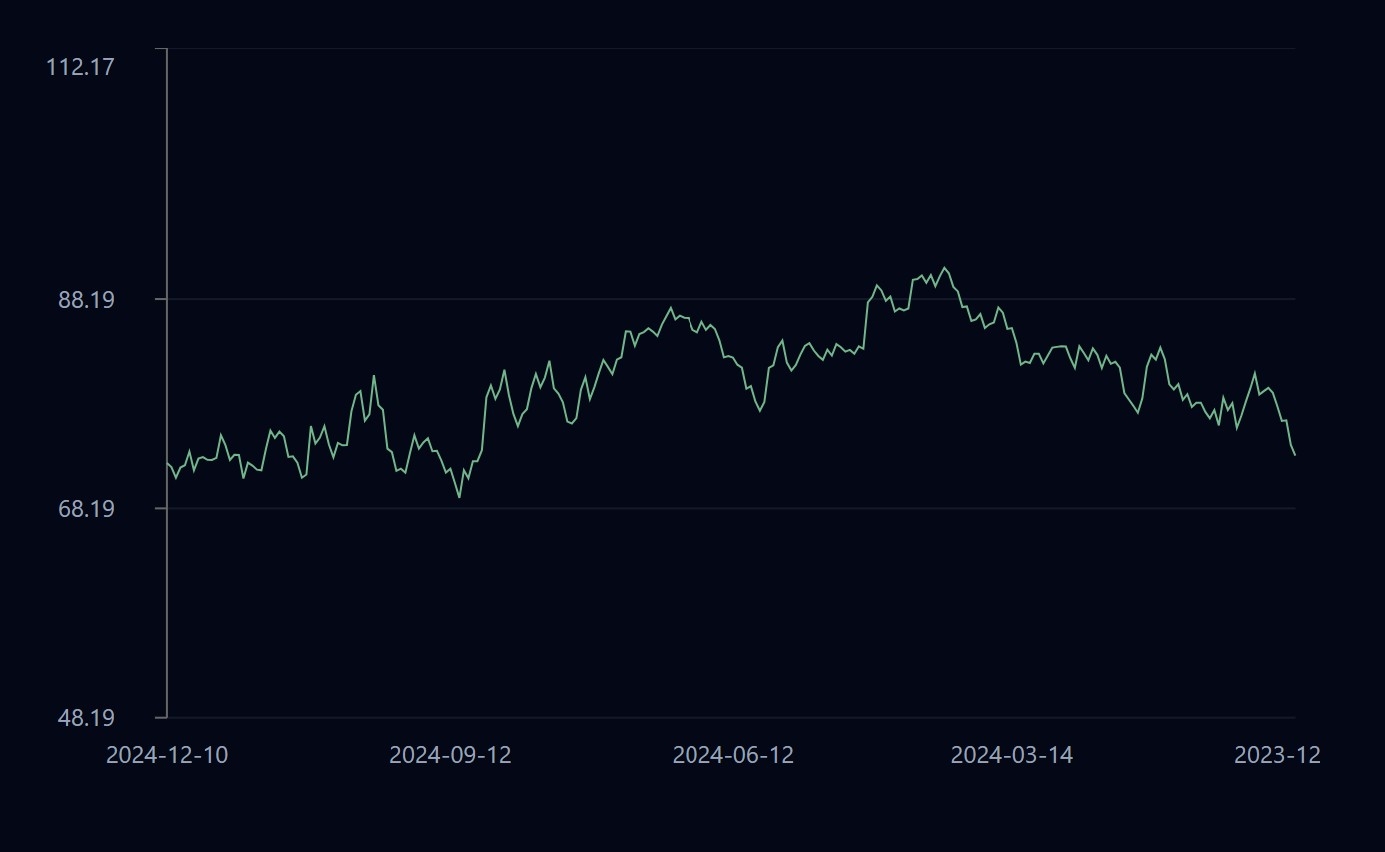This screenshot has width=1385, height=852.
Task: Select the 48.19 y-axis label
Action: click(x=85, y=717)
